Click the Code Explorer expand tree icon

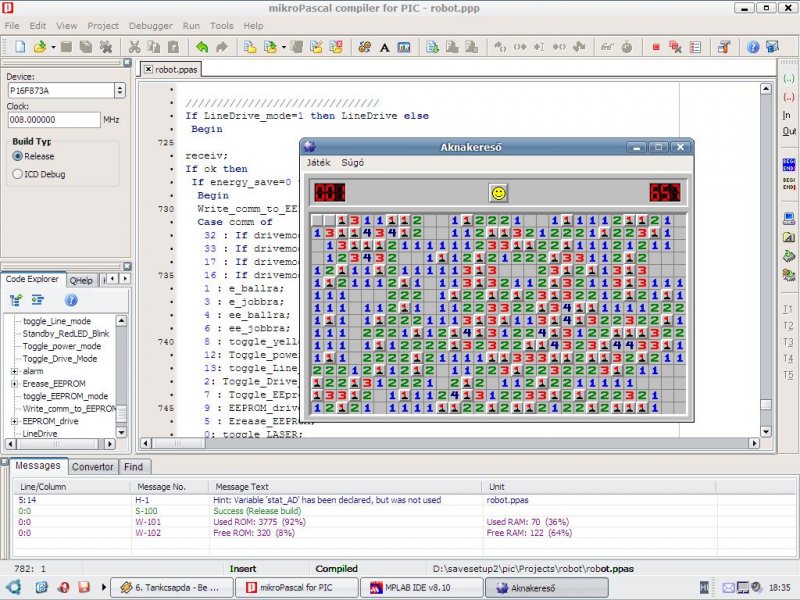click(x=16, y=300)
